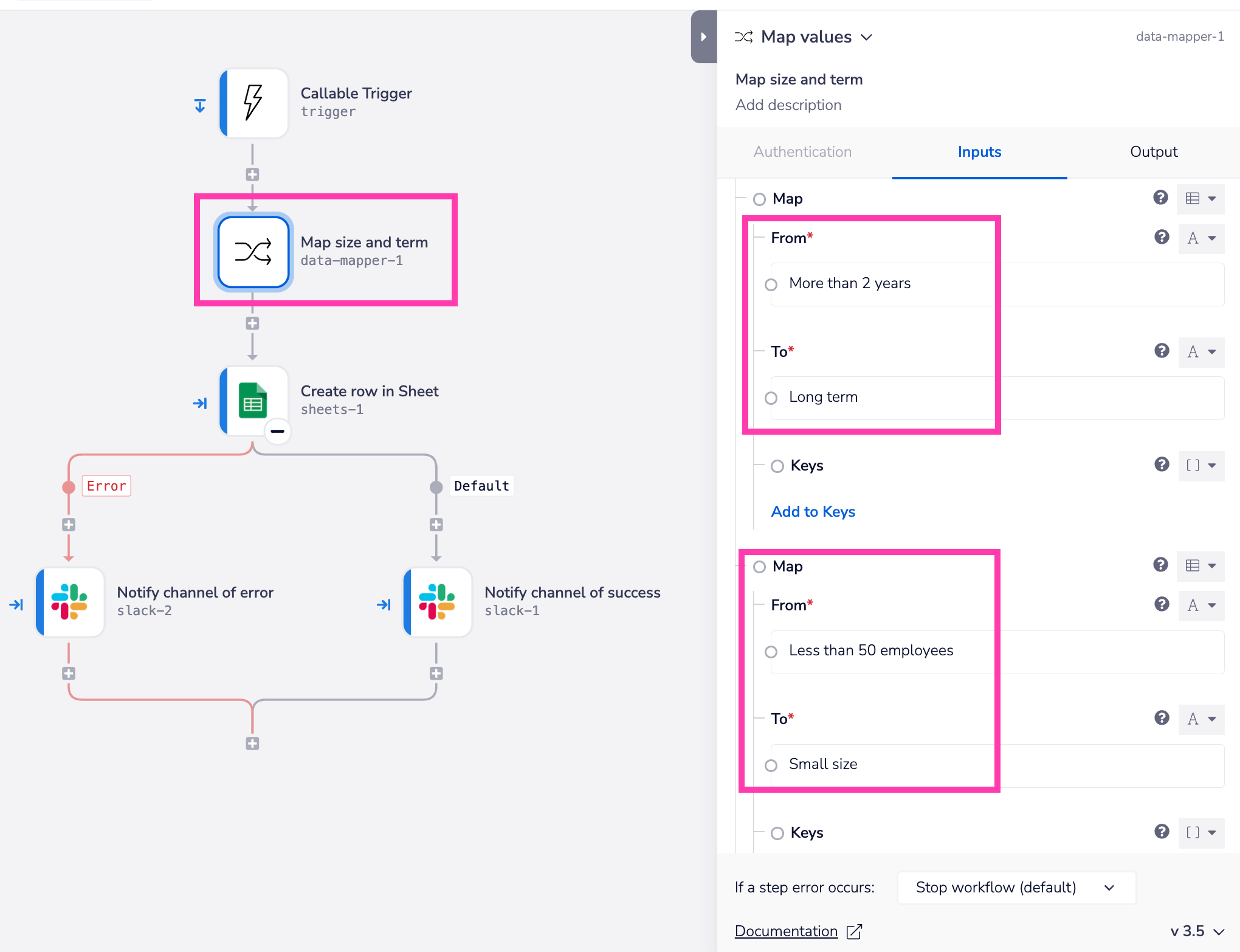The width and height of the screenshot is (1240, 952).
Task: Select the radio button beside Long term
Action: [x=771, y=398]
